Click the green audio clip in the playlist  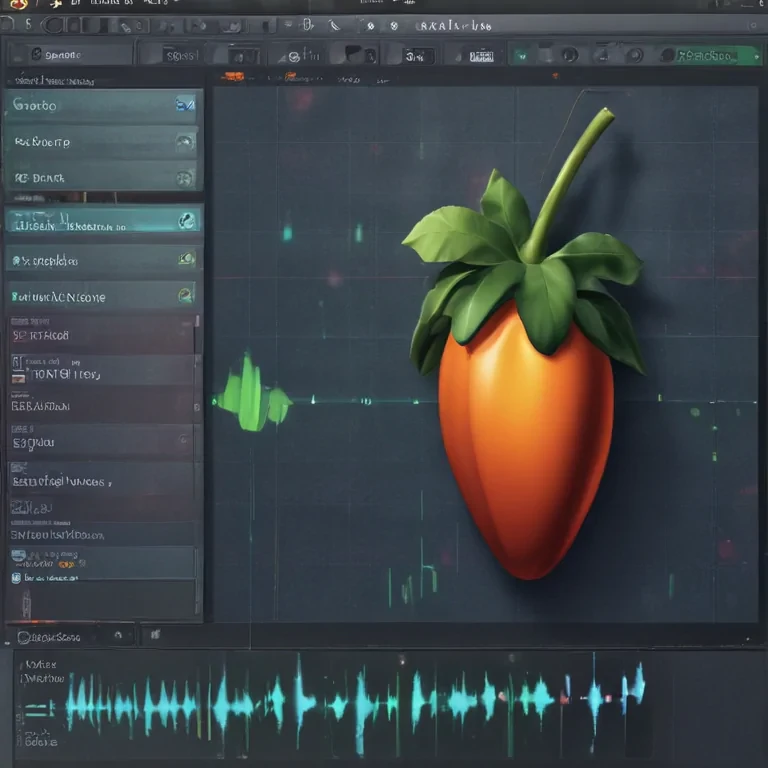pyautogui.click(x=254, y=394)
